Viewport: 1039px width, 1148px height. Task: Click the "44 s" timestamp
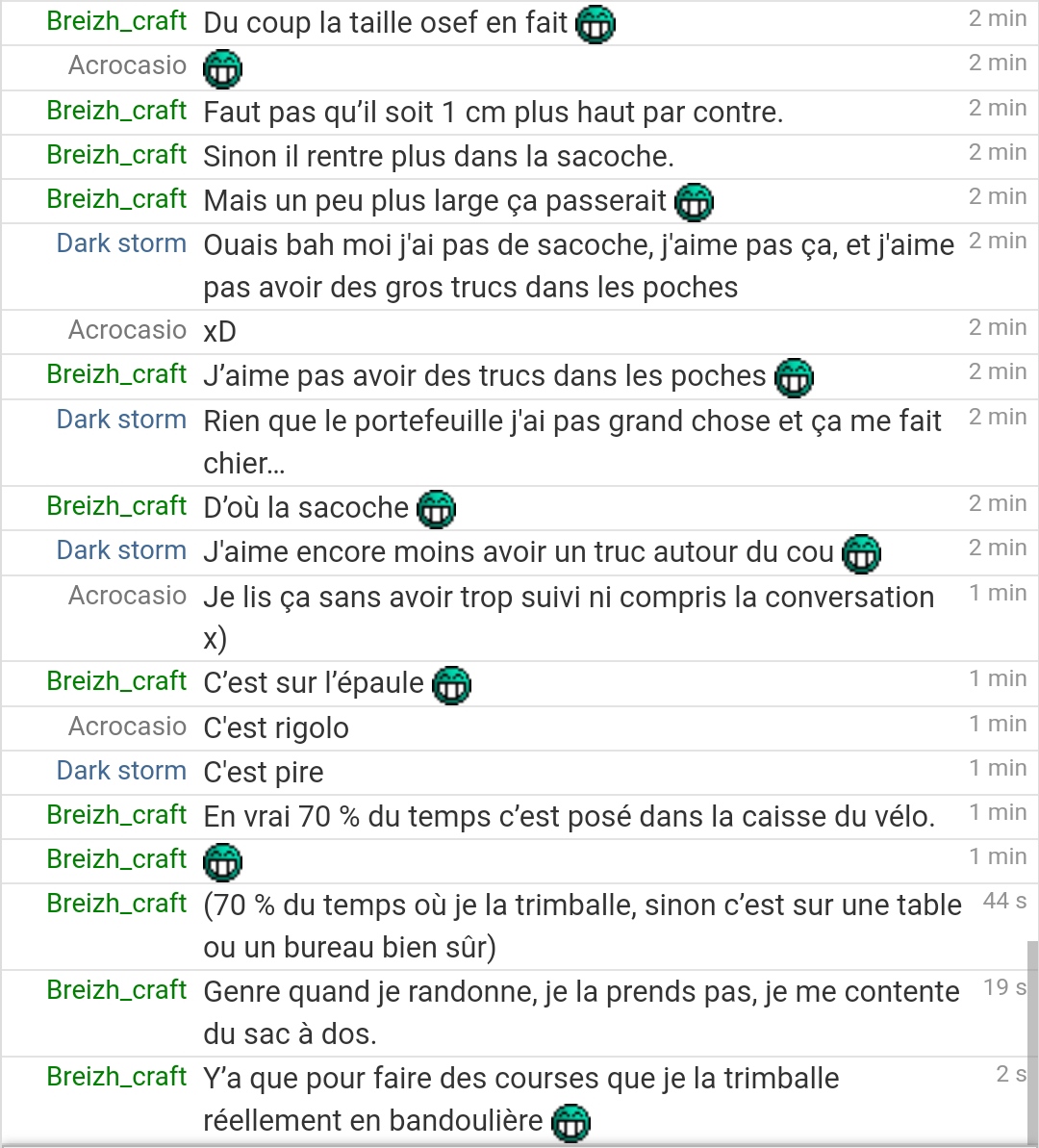[x=1003, y=901]
